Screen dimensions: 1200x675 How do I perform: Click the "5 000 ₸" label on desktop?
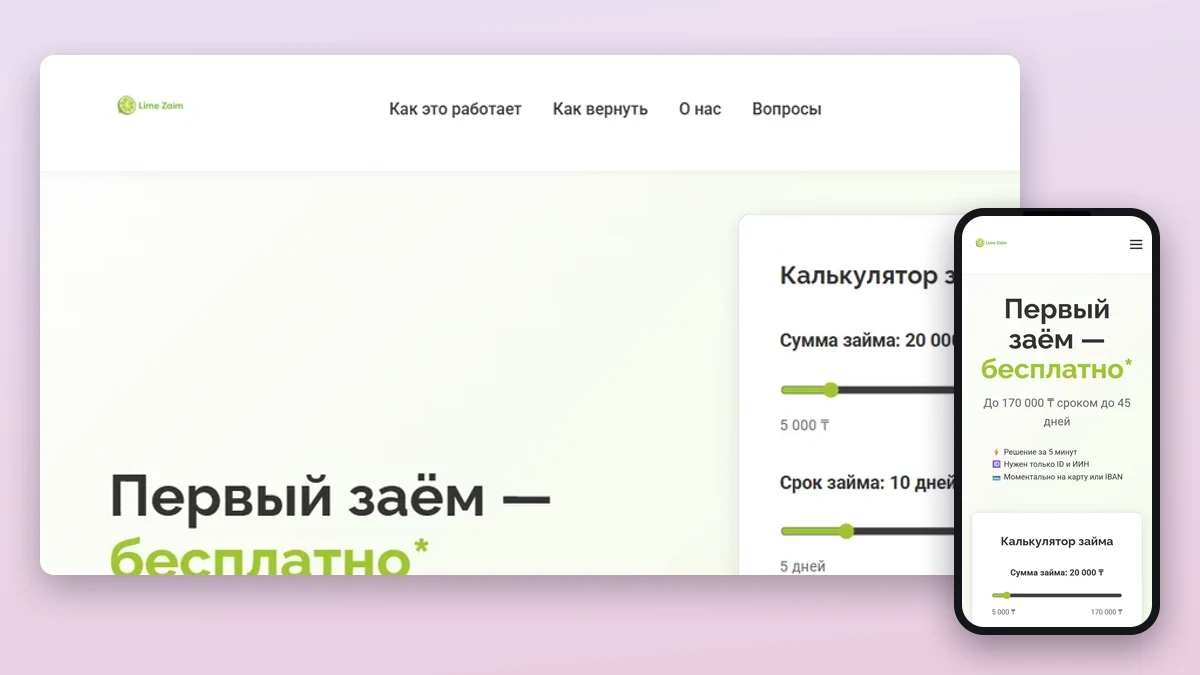[x=805, y=425]
